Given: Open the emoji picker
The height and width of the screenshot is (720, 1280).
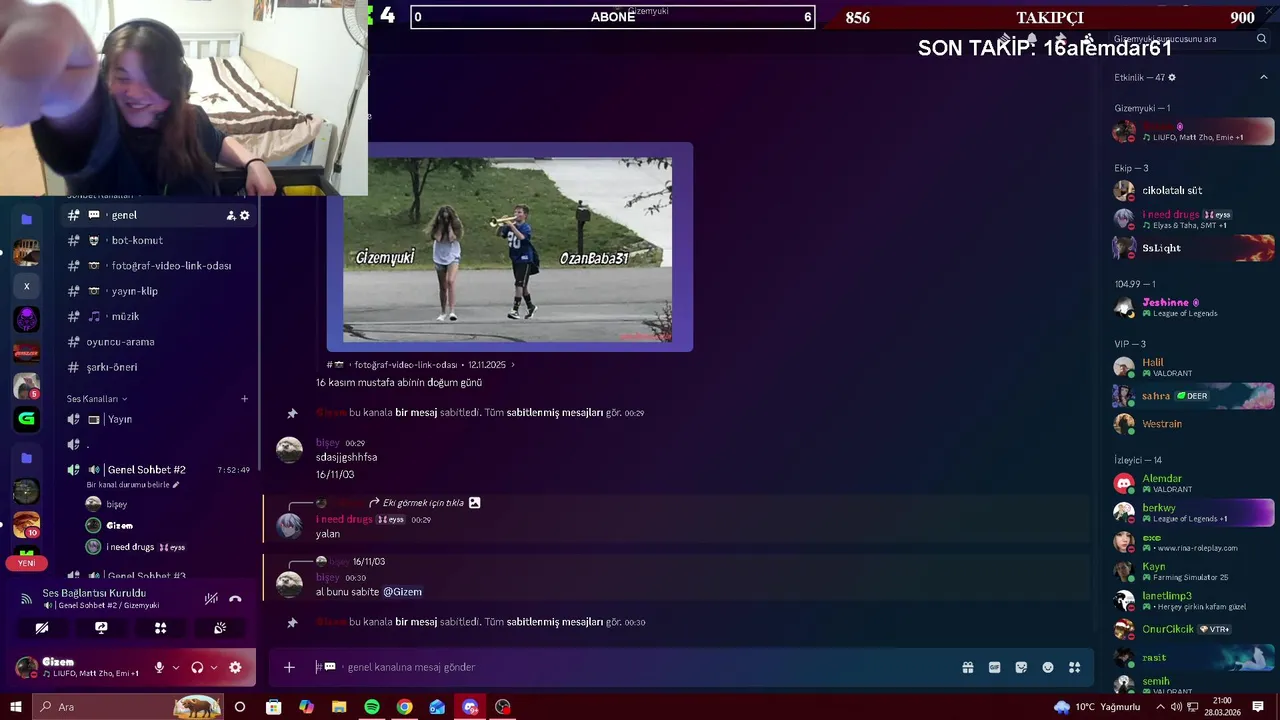Looking at the screenshot, I should coord(1048,667).
